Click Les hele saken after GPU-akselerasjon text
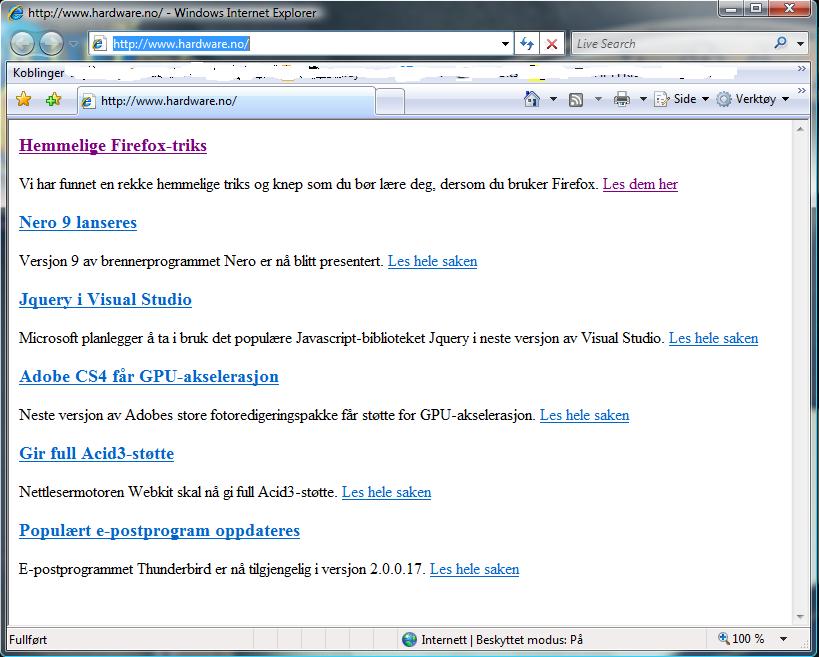Image resolution: width=819 pixels, height=657 pixels. [584, 415]
